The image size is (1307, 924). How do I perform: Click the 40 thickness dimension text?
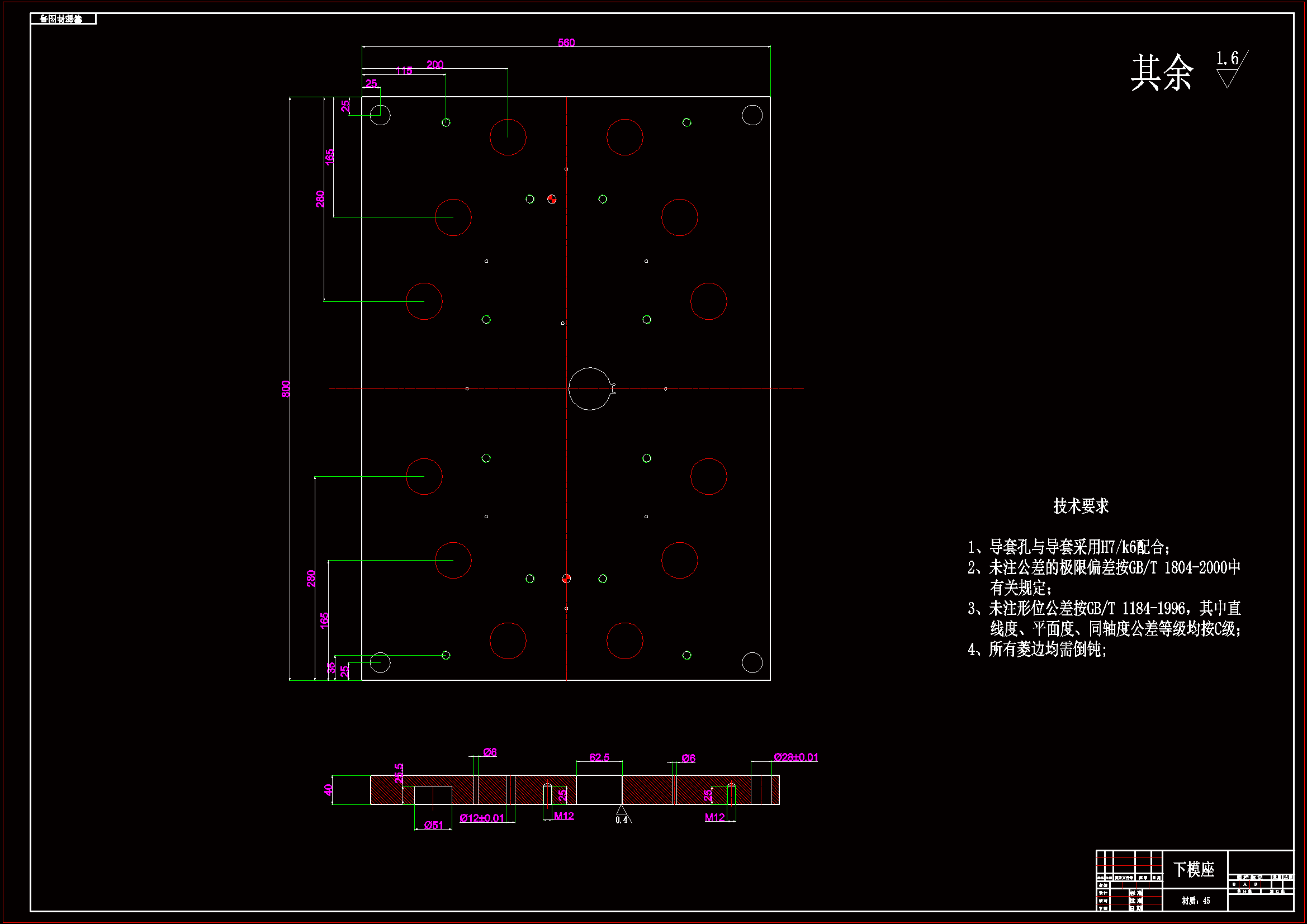coord(328,790)
